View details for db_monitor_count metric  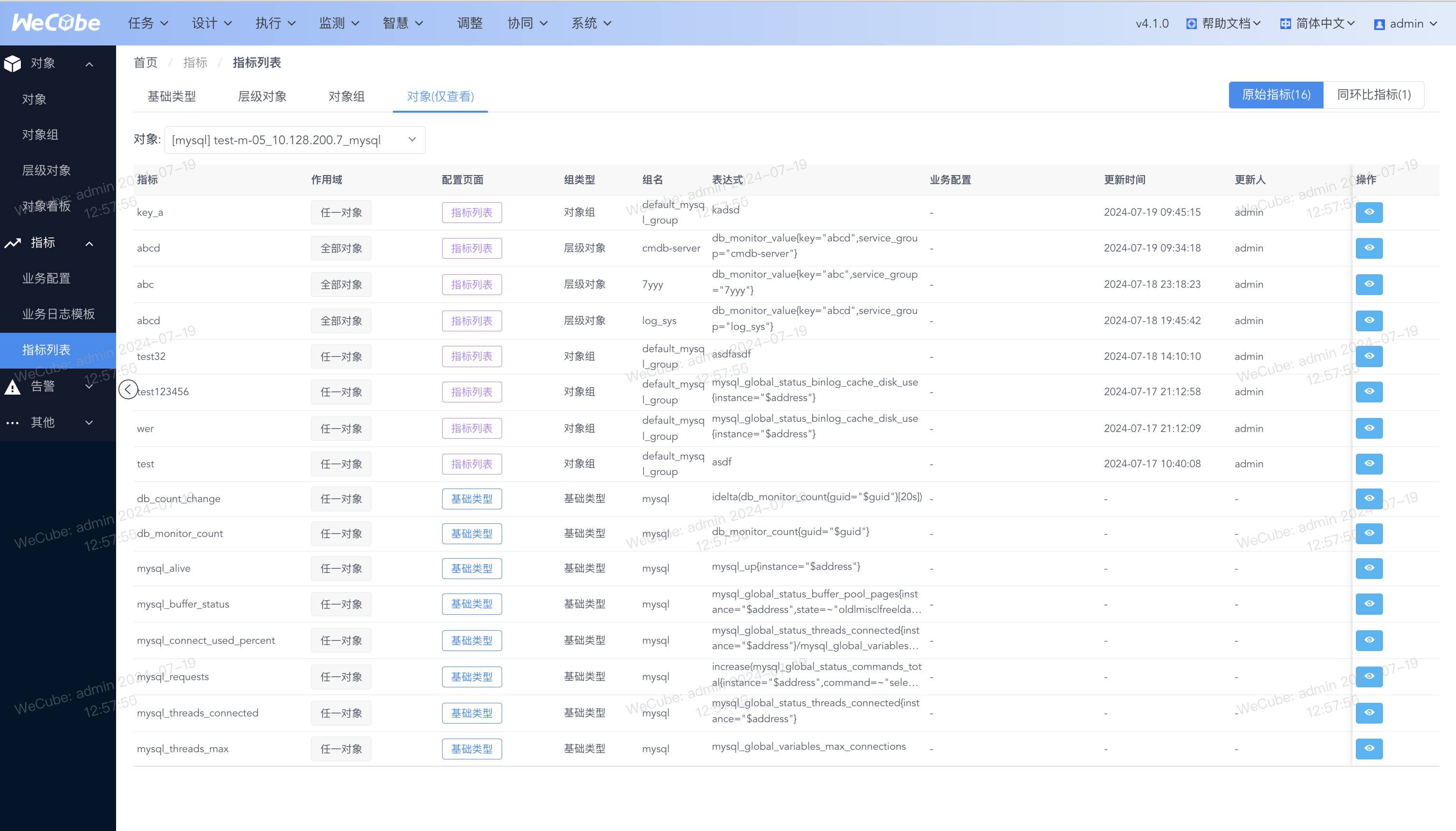(1368, 533)
